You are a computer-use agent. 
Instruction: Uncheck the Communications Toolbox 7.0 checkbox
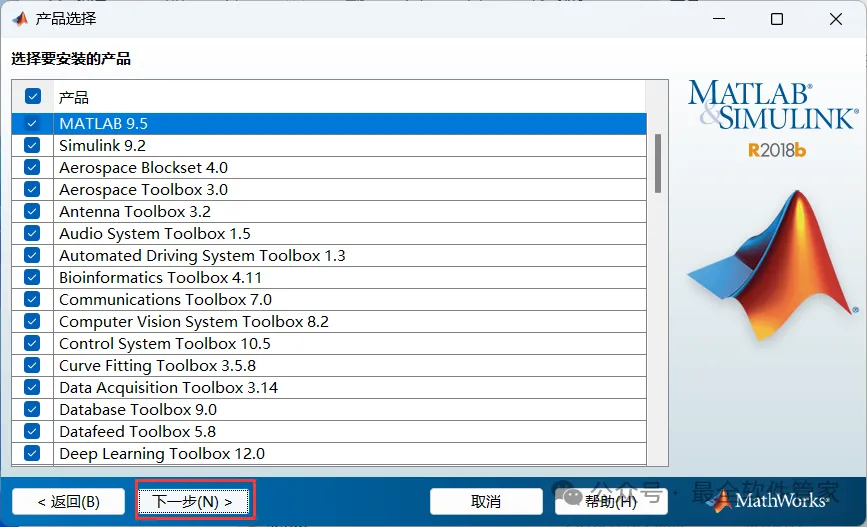32,300
